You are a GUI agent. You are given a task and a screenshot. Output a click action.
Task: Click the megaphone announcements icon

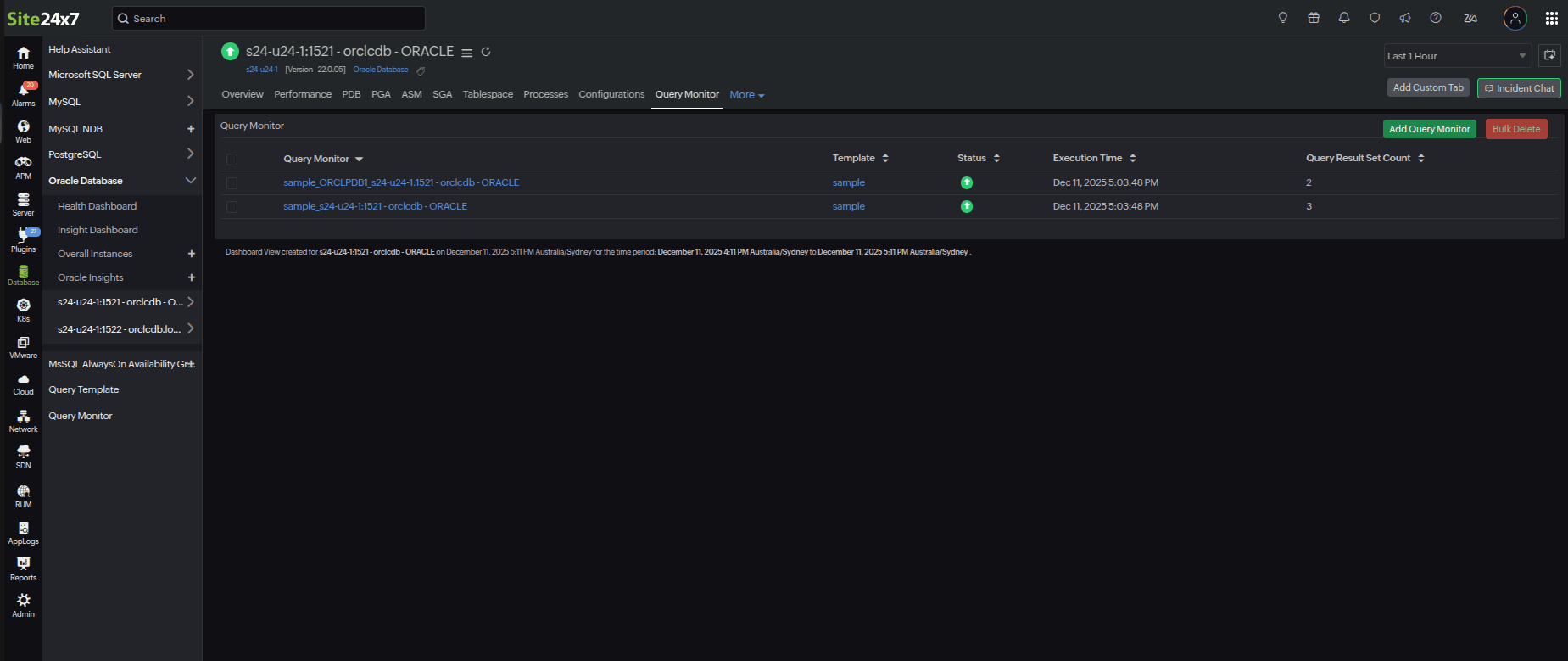coord(1405,18)
